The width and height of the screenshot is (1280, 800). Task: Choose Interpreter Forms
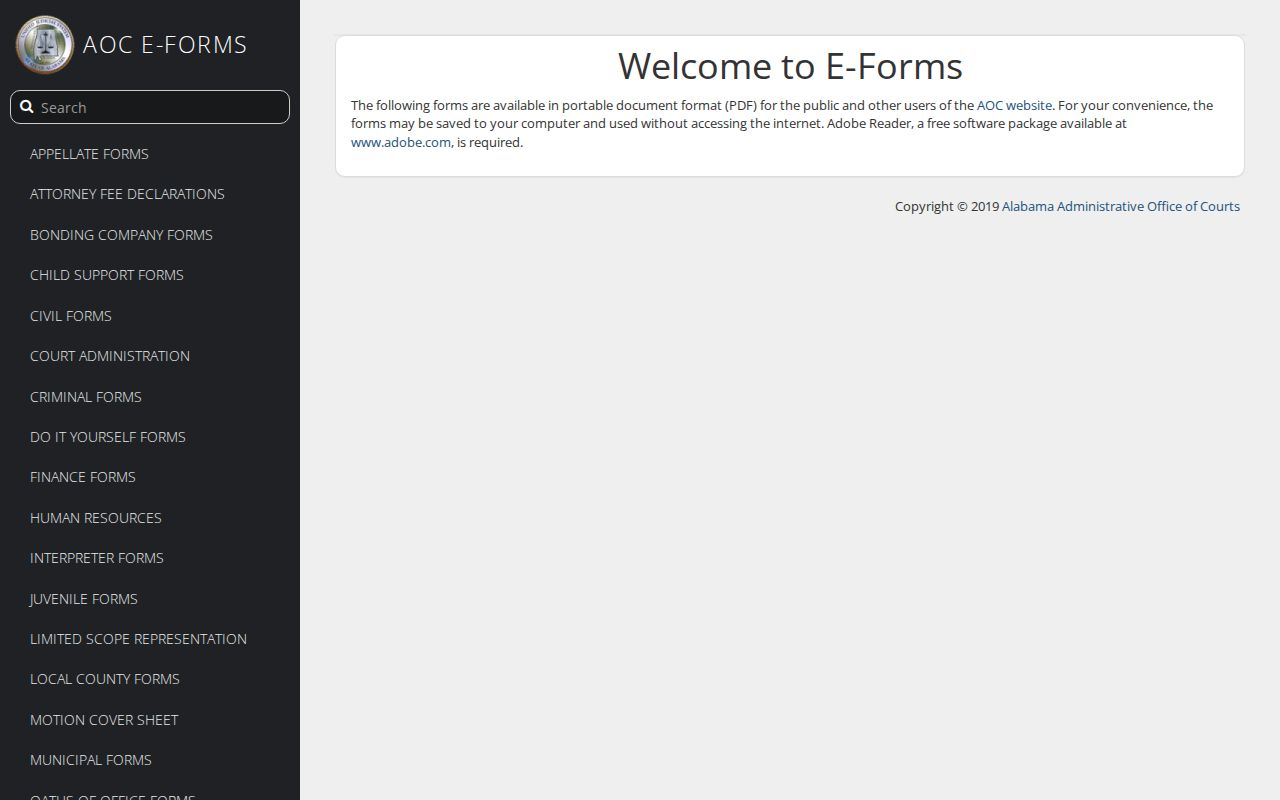pyautogui.click(x=97, y=558)
